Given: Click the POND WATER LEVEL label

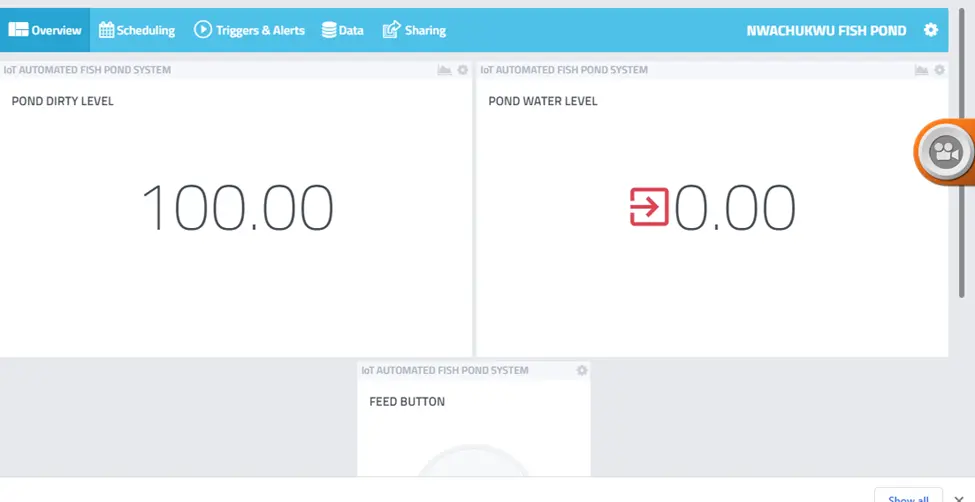Looking at the screenshot, I should click(x=543, y=101).
